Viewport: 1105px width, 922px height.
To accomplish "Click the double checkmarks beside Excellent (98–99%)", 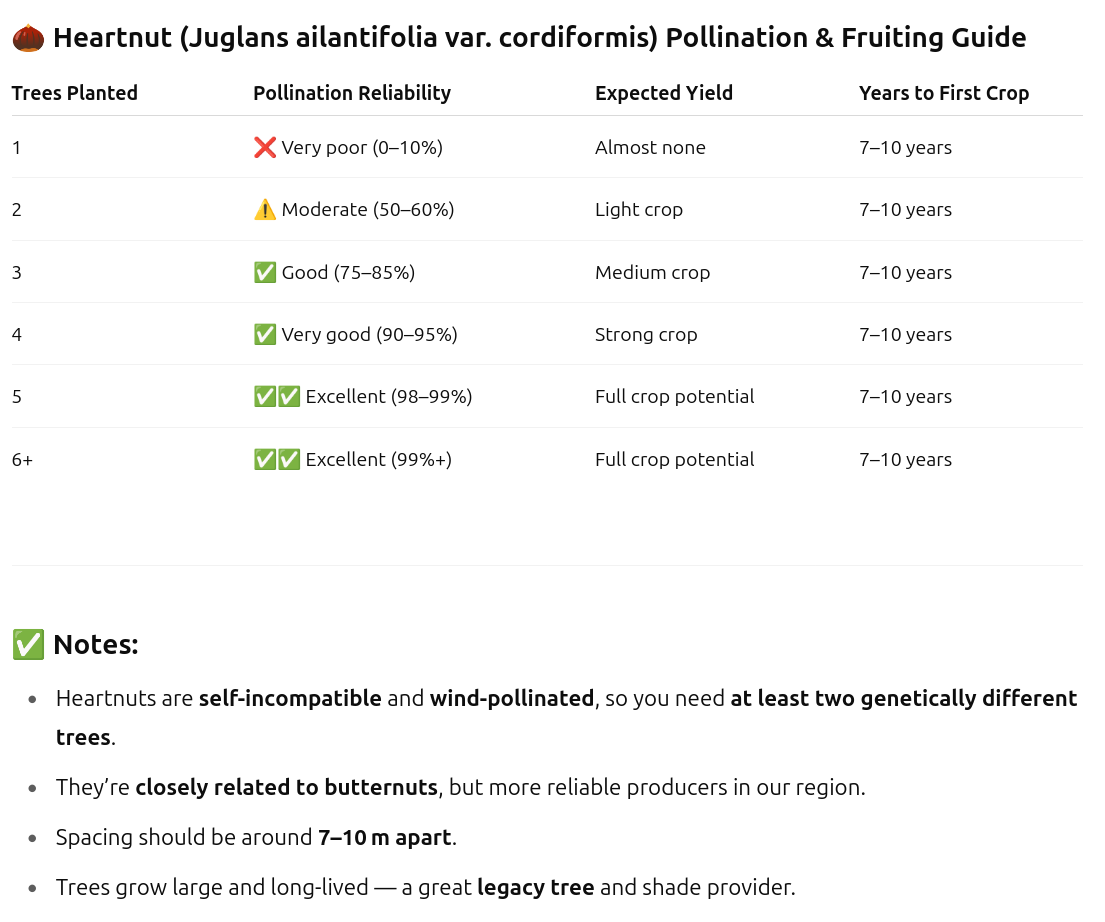I will coord(277,396).
